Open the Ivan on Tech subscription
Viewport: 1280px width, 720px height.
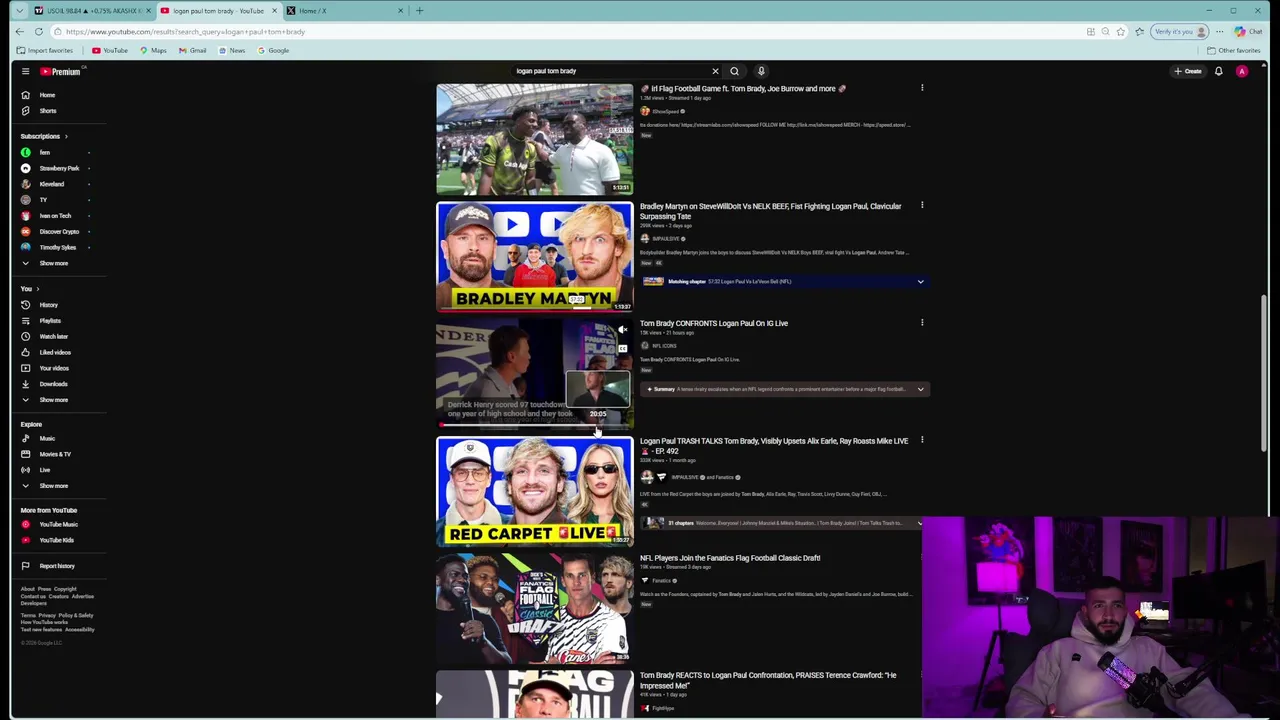click(x=55, y=216)
